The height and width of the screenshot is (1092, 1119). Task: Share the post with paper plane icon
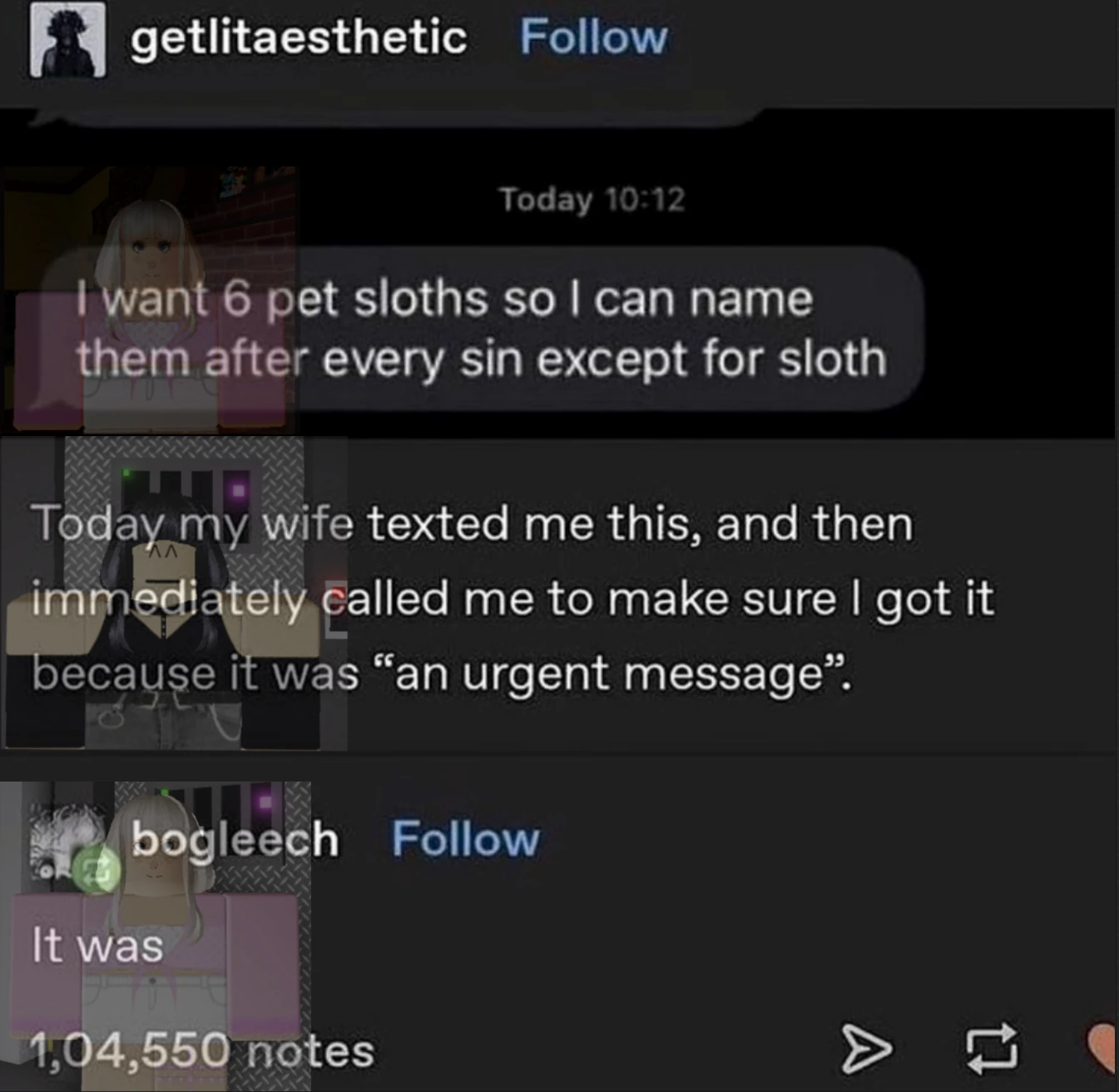[866, 1048]
